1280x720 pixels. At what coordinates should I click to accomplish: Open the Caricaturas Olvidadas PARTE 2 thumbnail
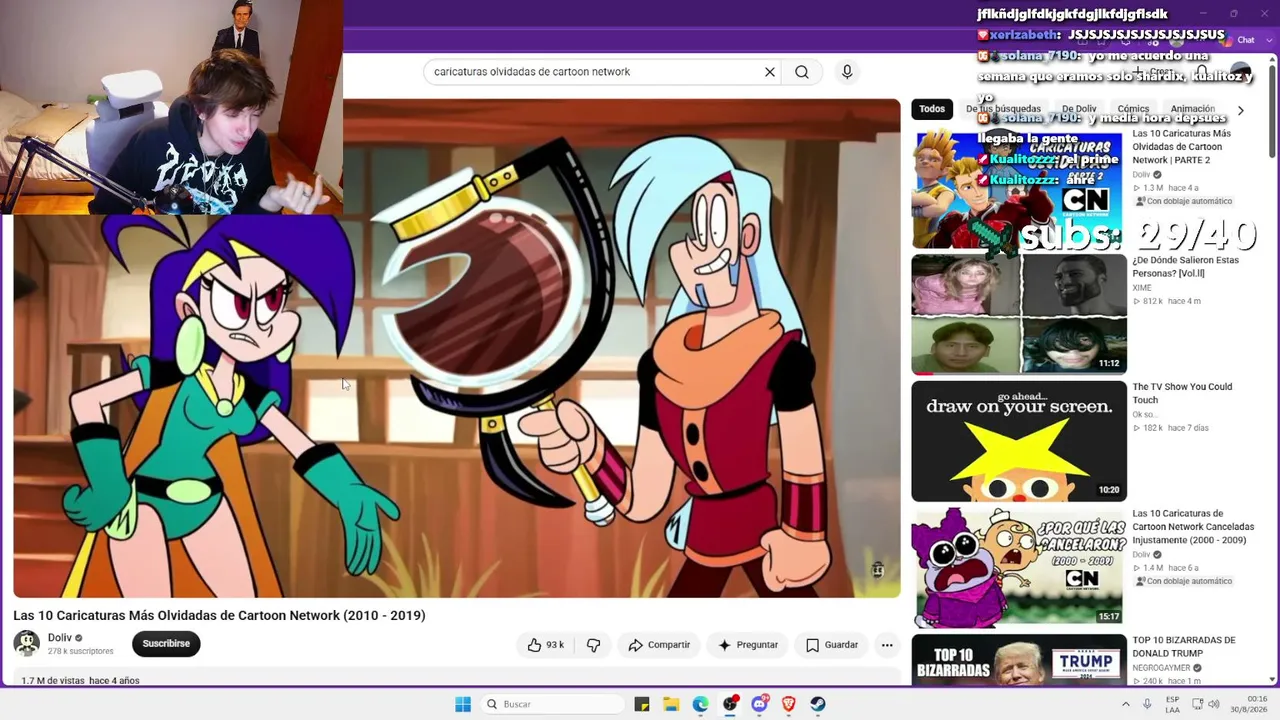point(1019,188)
